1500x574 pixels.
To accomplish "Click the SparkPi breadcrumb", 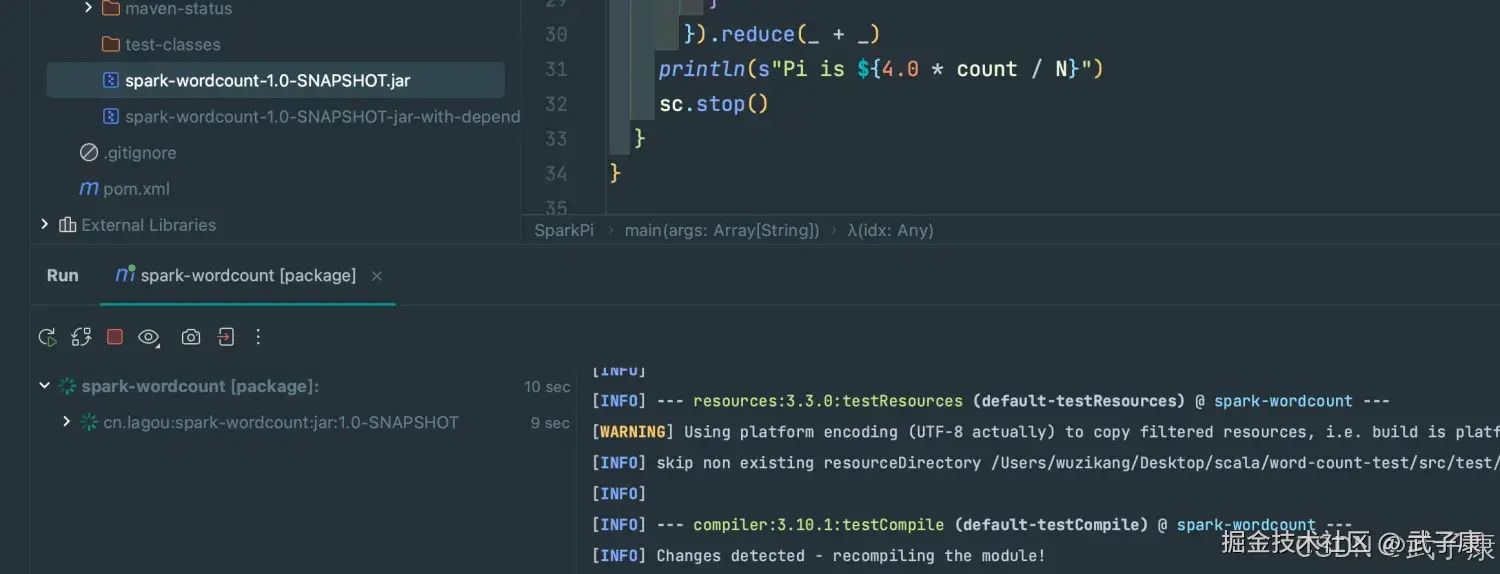I will pyautogui.click(x=564, y=230).
